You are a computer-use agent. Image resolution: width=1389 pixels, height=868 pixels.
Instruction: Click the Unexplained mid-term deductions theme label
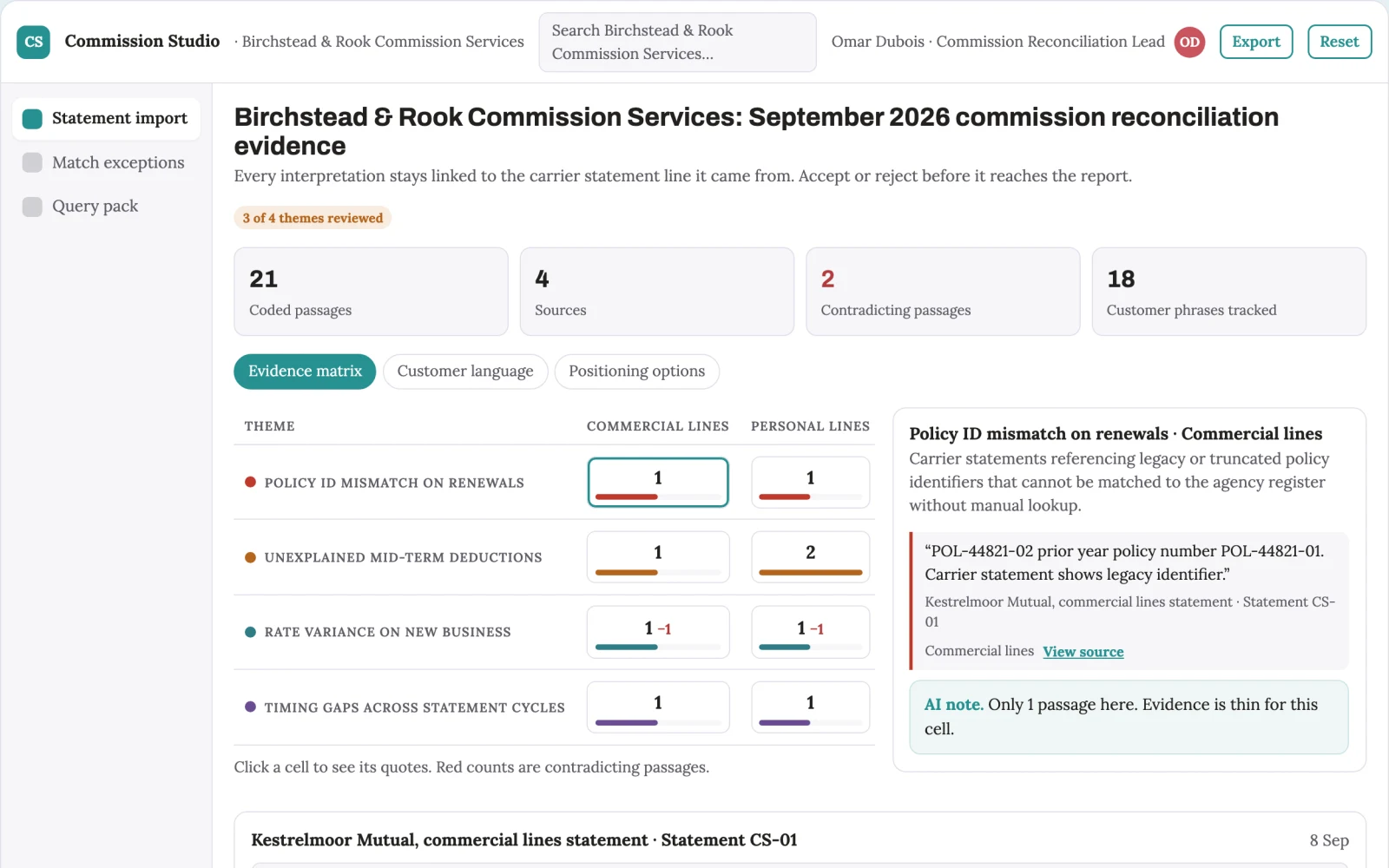tap(403, 557)
